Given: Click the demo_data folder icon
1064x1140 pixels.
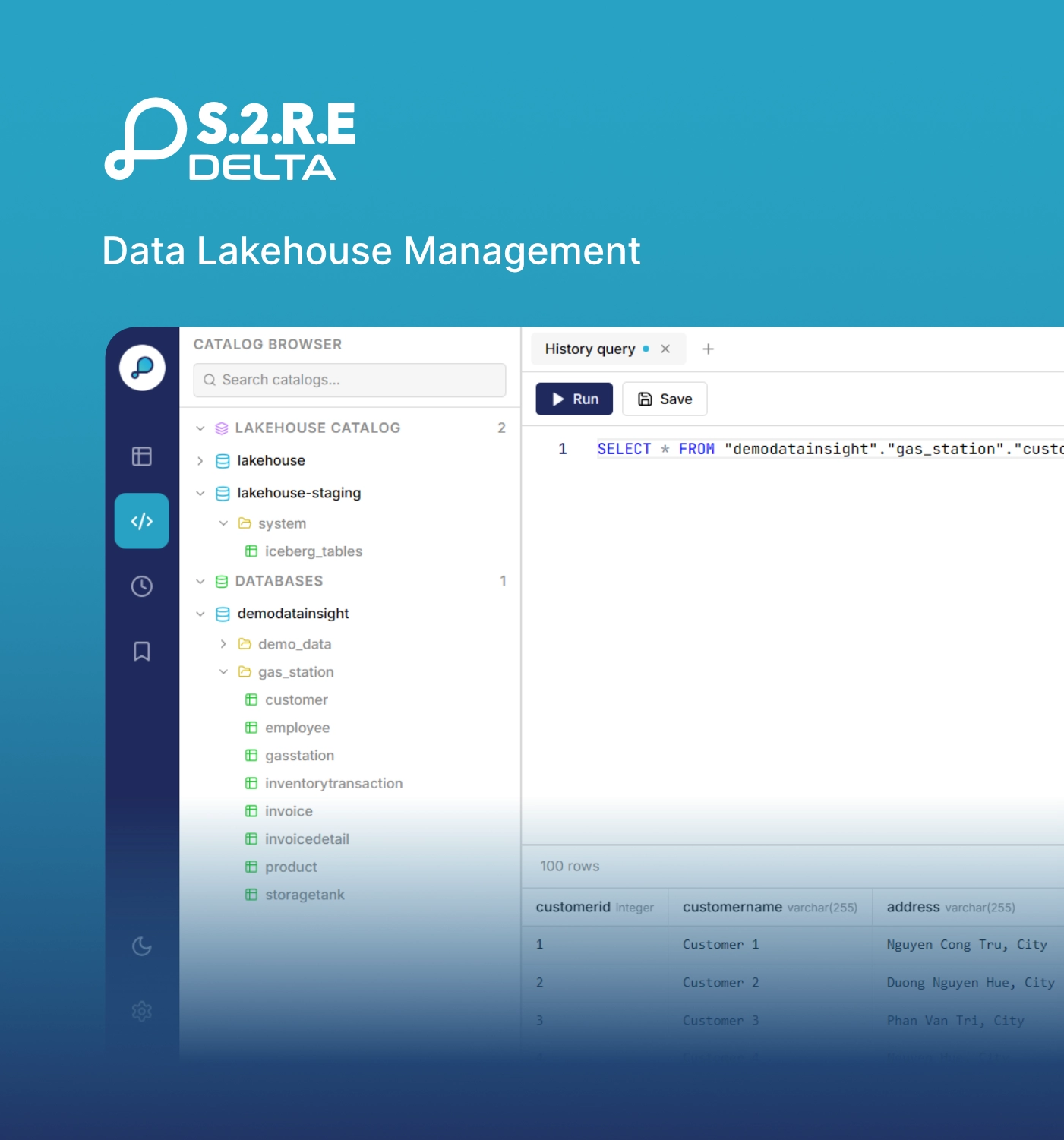Looking at the screenshot, I should 245,644.
